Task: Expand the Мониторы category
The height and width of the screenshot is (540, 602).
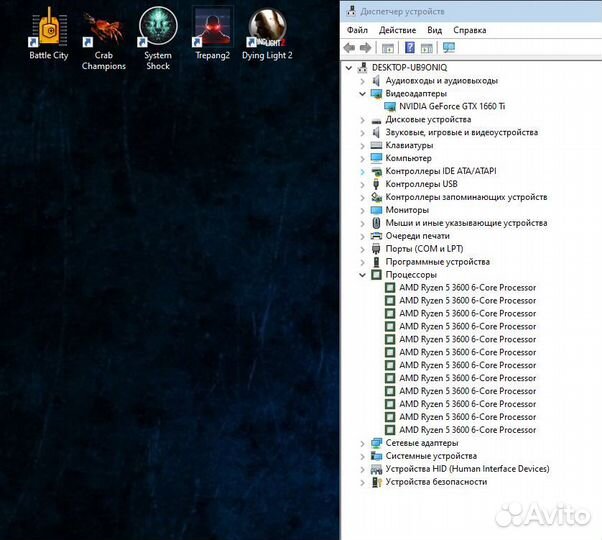Action: (x=362, y=210)
